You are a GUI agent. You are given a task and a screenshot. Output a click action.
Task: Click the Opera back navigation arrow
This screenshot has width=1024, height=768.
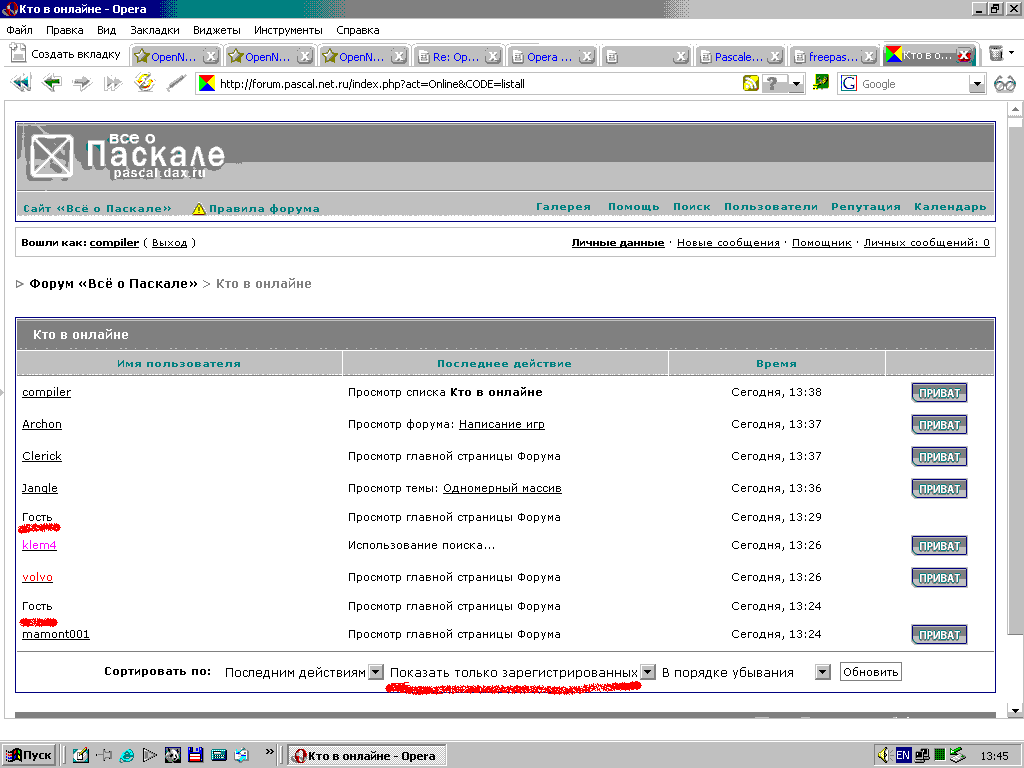pos(51,84)
